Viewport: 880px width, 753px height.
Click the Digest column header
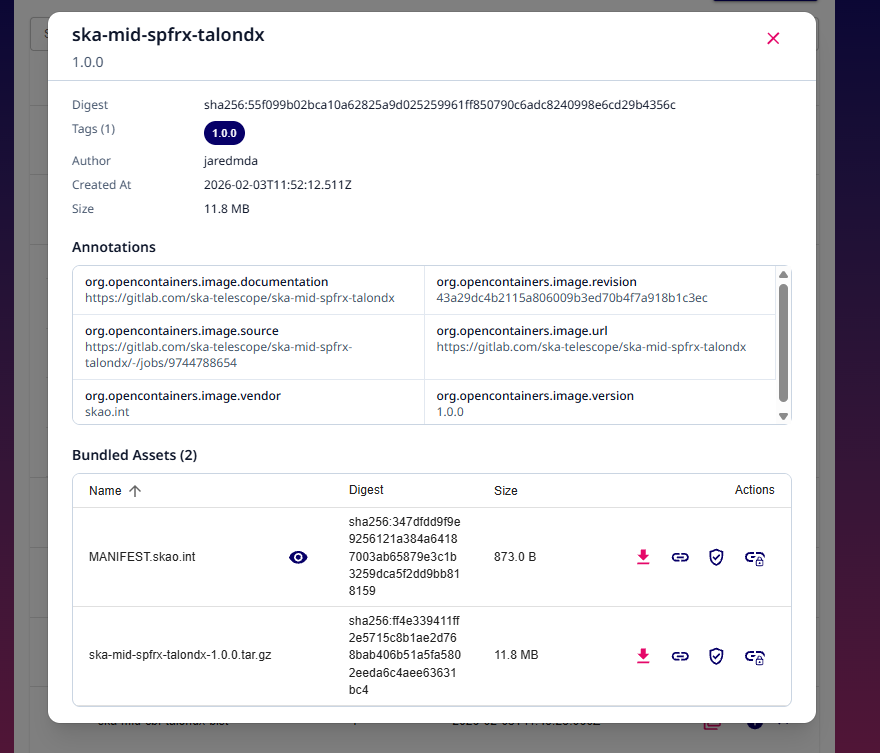coord(366,490)
